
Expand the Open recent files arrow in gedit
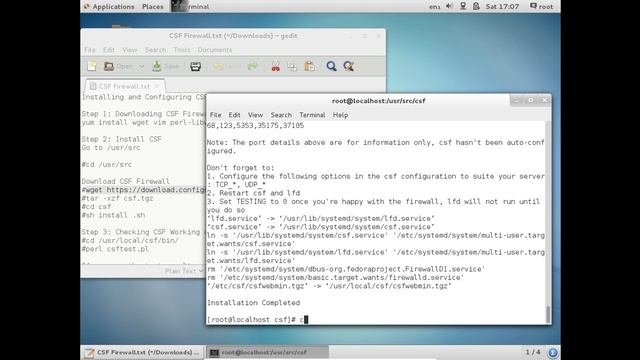point(141,66)
